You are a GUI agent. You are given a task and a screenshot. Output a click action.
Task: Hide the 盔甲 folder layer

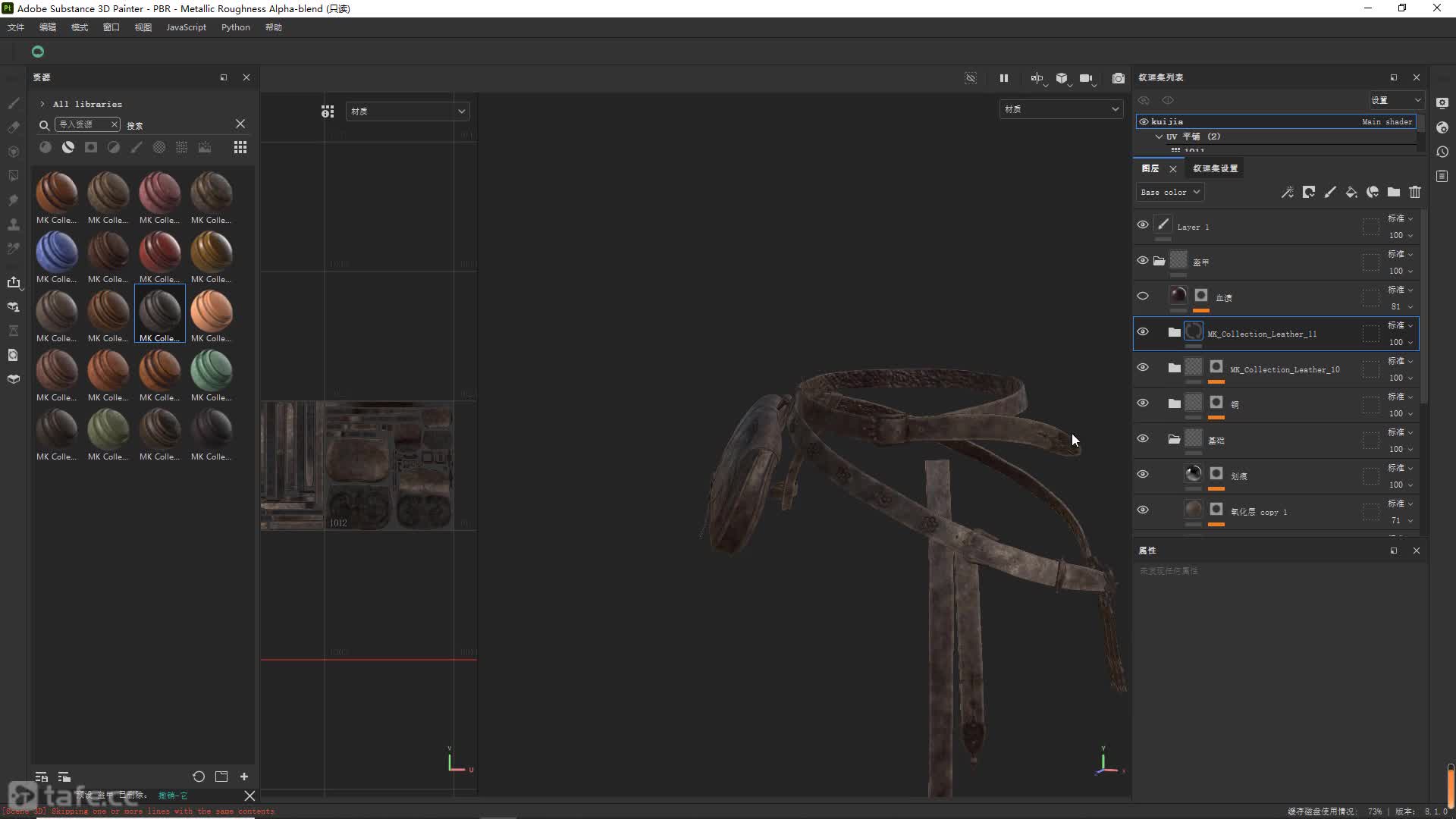coord(1143,260)
